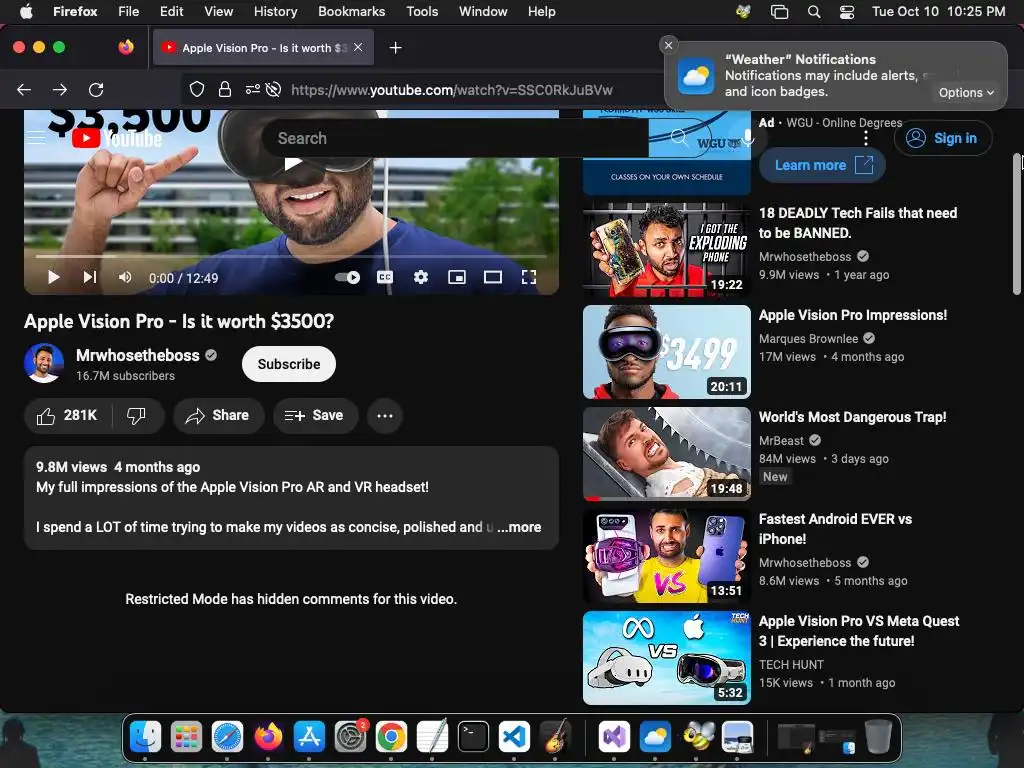The width and height of the screenshot is (1024, 768).
Task: Open Apple Vision Pro Impressions video title
Action: tap(852, 315)
